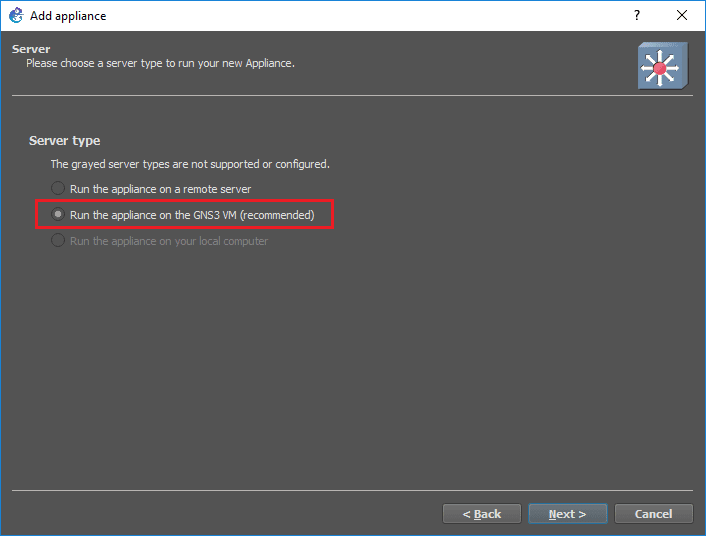Click 'Please choose a server type' text
This screenshot has width=706, height=536.
[x=160, y=63]
